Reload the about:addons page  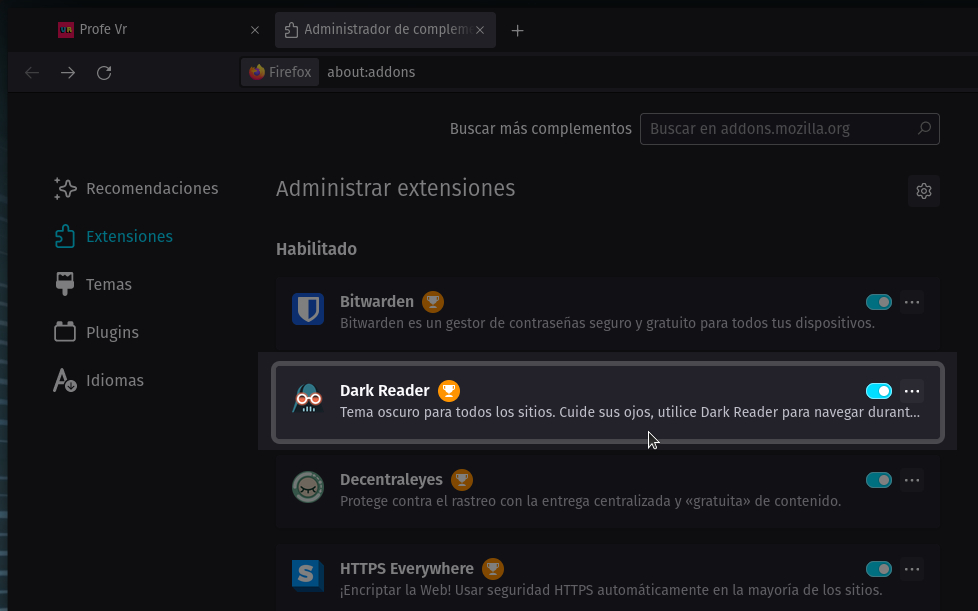click(x=103, y=72)
